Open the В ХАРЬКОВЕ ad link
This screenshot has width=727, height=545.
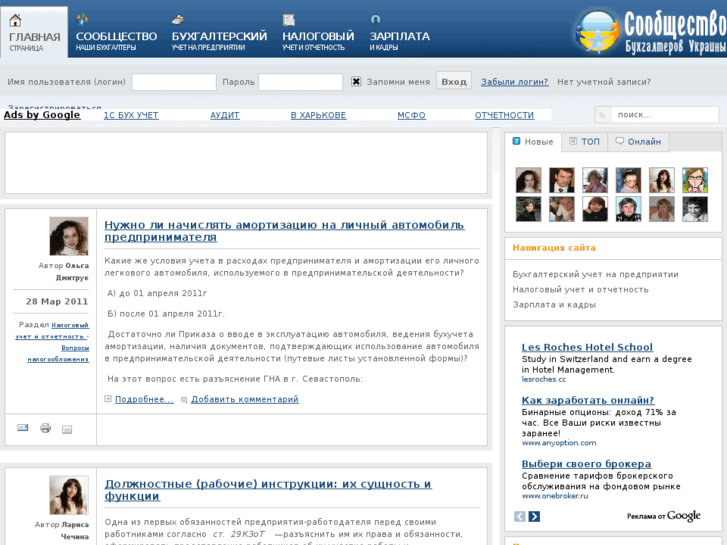click(x=318, y=115)
